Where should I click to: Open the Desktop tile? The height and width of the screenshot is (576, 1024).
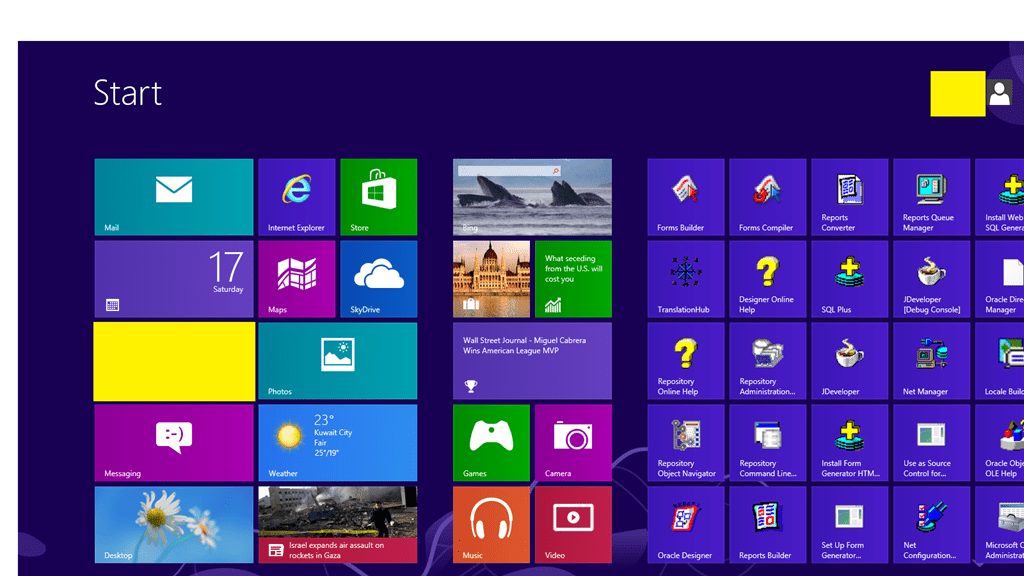tap(174, 524)
